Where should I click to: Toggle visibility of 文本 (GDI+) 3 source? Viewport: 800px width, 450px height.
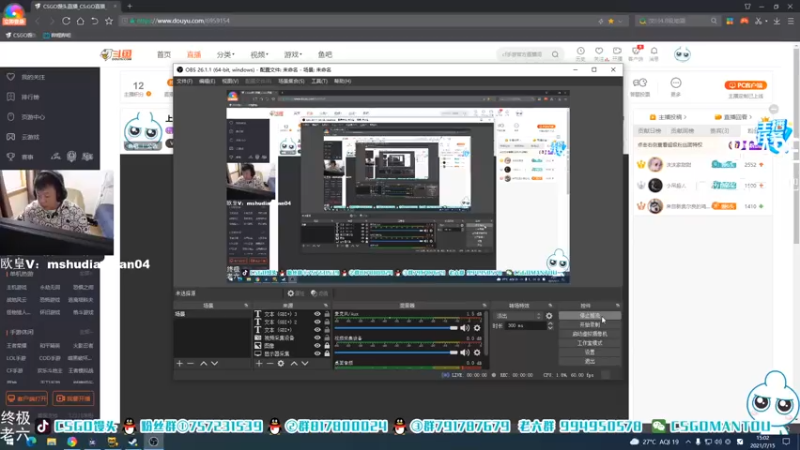317,314
